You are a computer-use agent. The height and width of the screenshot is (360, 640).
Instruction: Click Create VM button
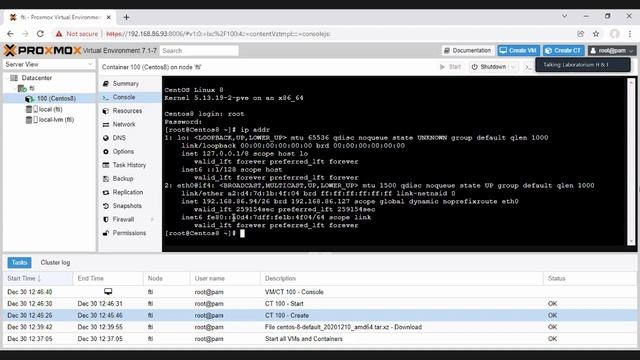point(518,51)
